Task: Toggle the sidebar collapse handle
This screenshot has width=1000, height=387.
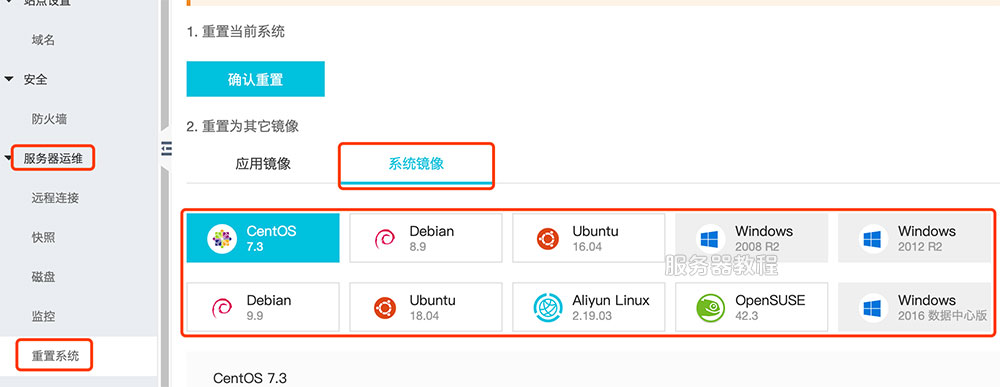Action: pyautogui.click(x=166, y=148)
